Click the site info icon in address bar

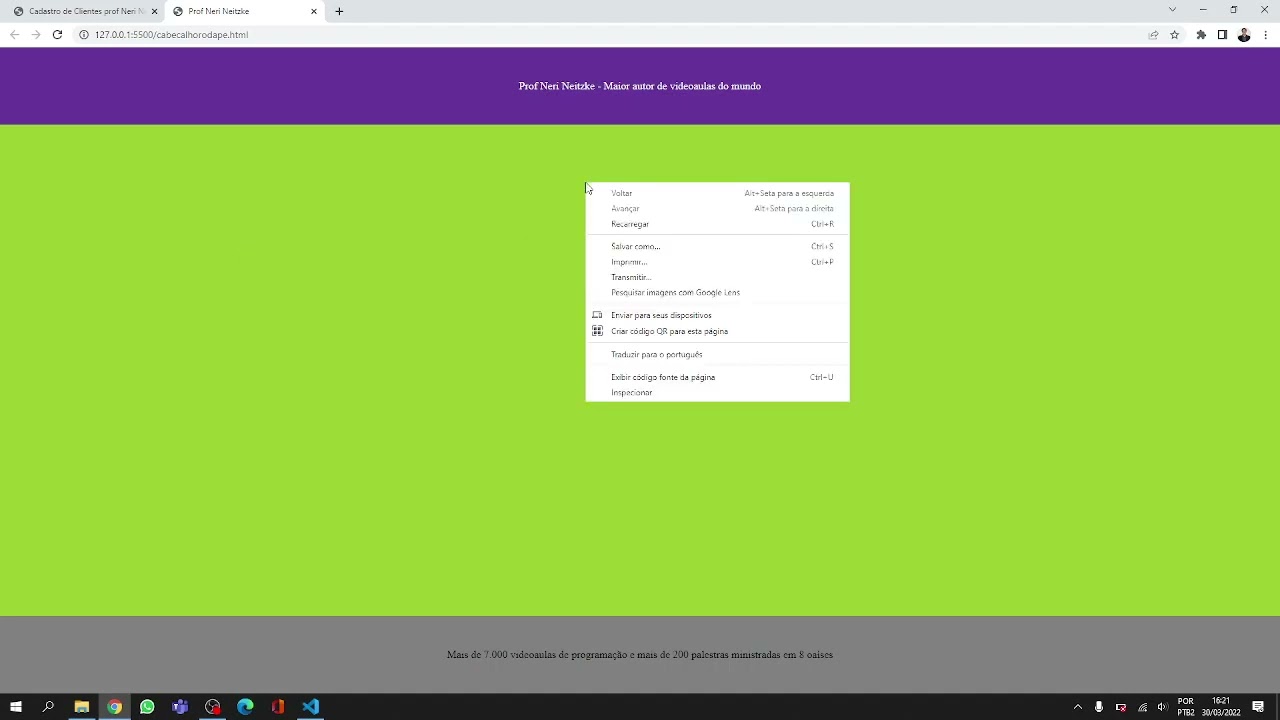click(84, 34)
